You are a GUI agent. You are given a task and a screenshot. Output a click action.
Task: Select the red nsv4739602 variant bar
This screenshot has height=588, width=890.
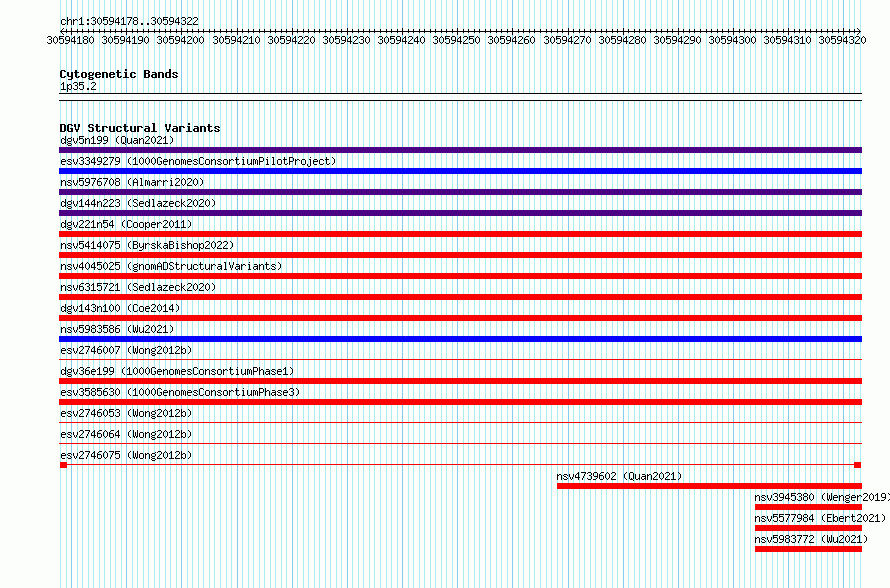coord(710,486)
